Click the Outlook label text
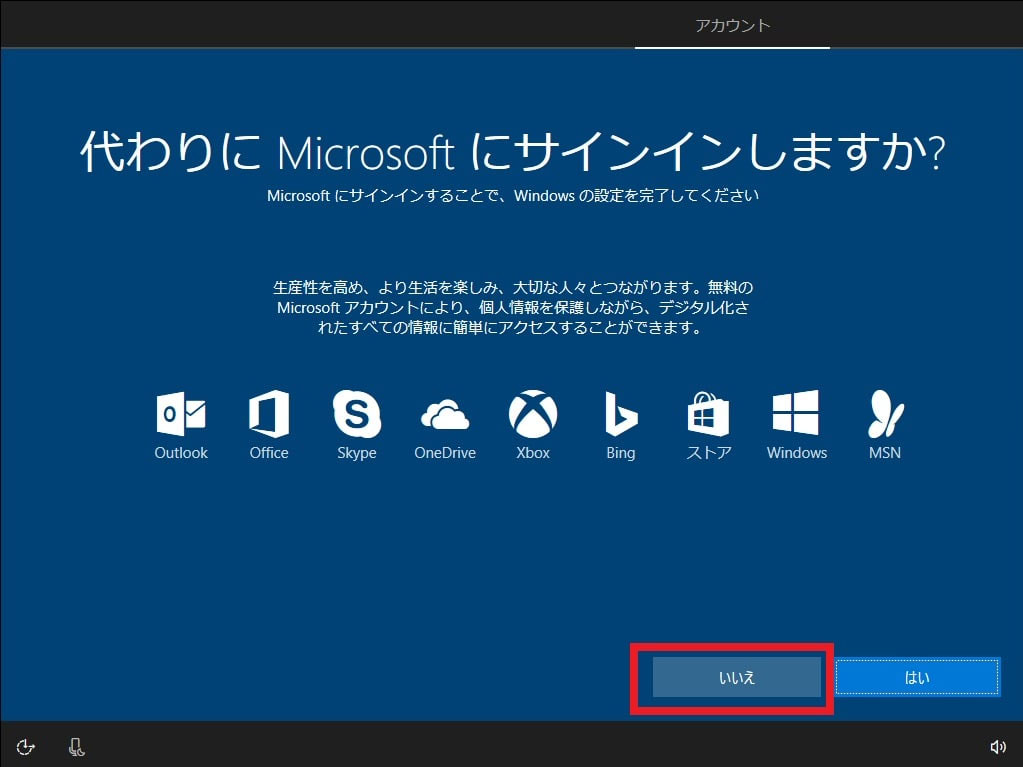This screenshot has height=767, width=1023. click(x=181, y=453)
